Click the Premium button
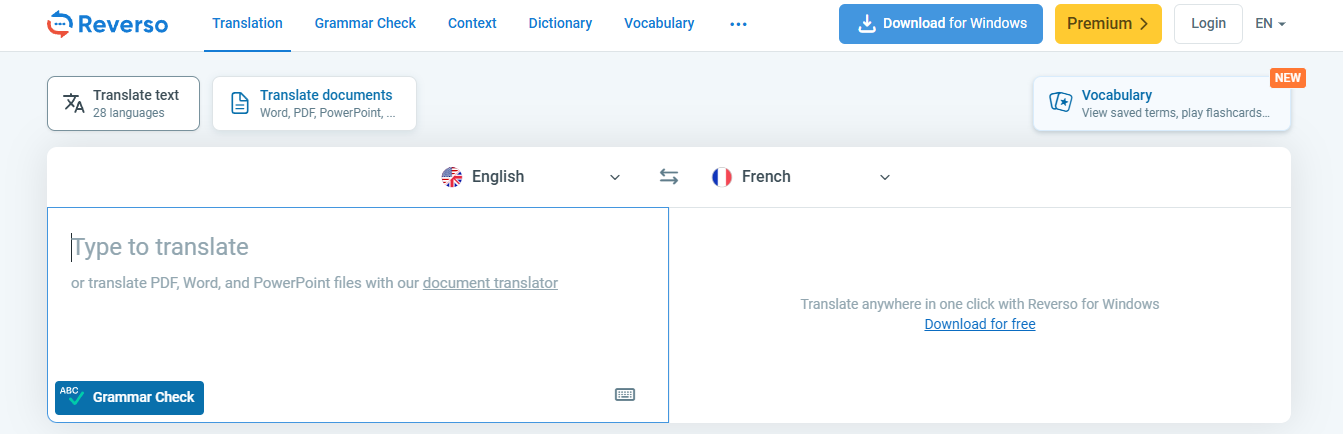Screen dimensions: 1343x434 click(x=1108, y=24)
